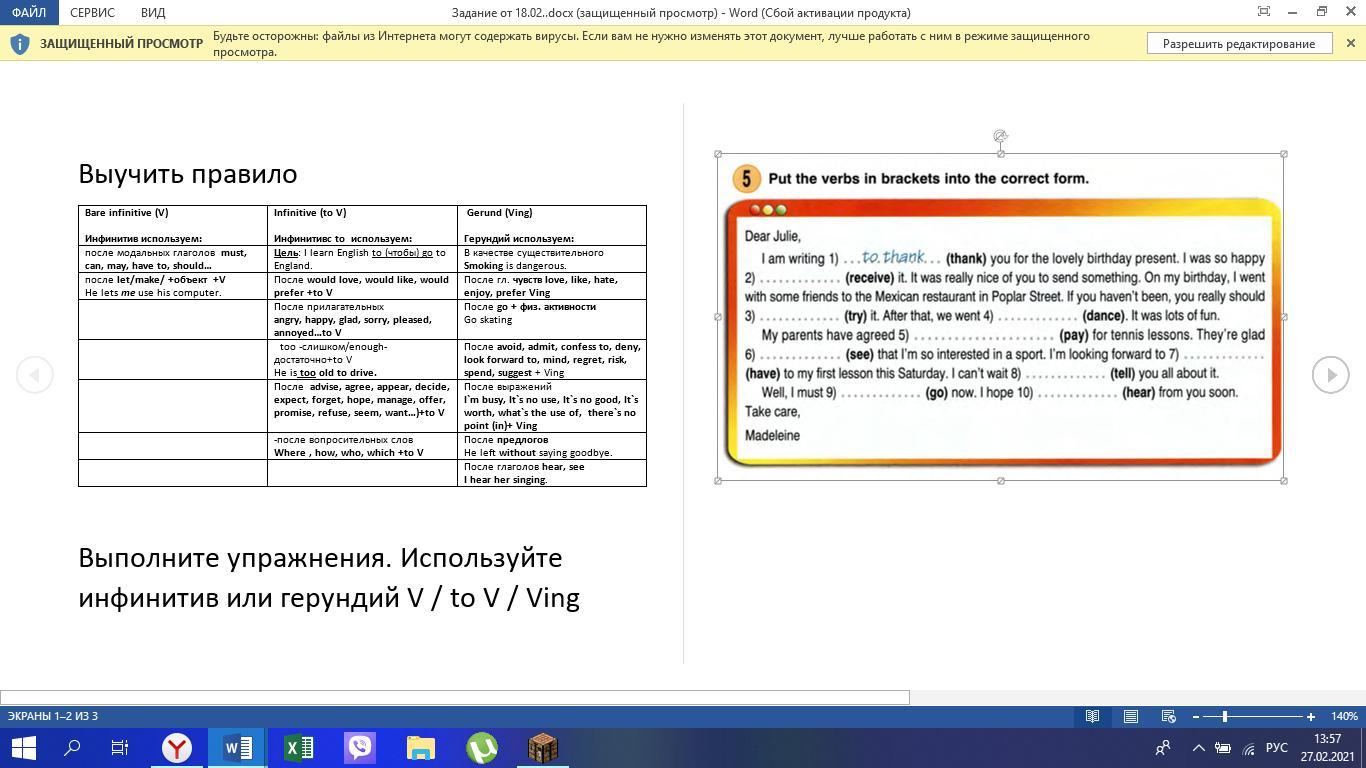Click the Word taskbar icon
Viewport: 1366px width, 768px height.
(x=238, y=748)
